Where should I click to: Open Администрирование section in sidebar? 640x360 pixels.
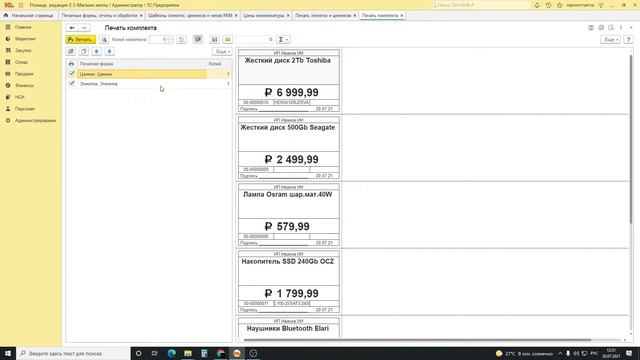pos(35,120)
